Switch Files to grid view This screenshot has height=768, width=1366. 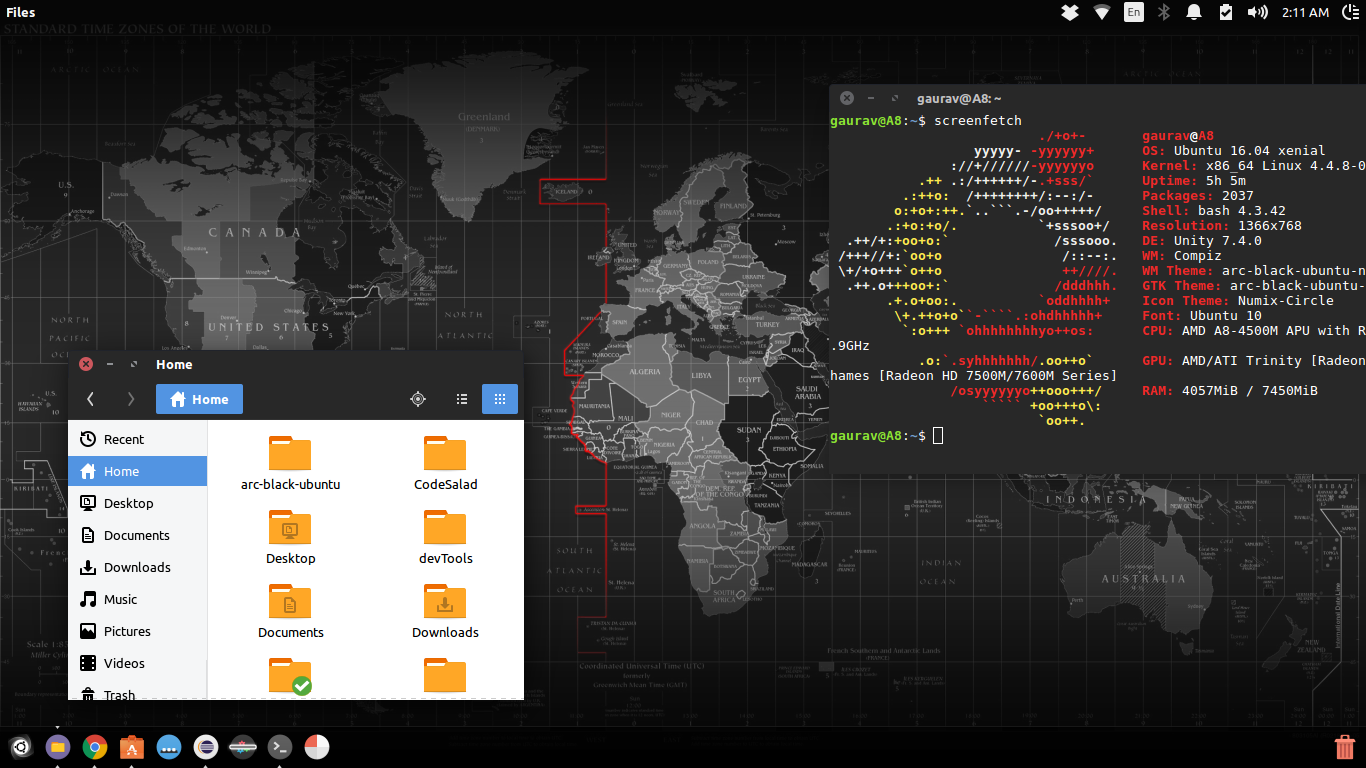499,398
